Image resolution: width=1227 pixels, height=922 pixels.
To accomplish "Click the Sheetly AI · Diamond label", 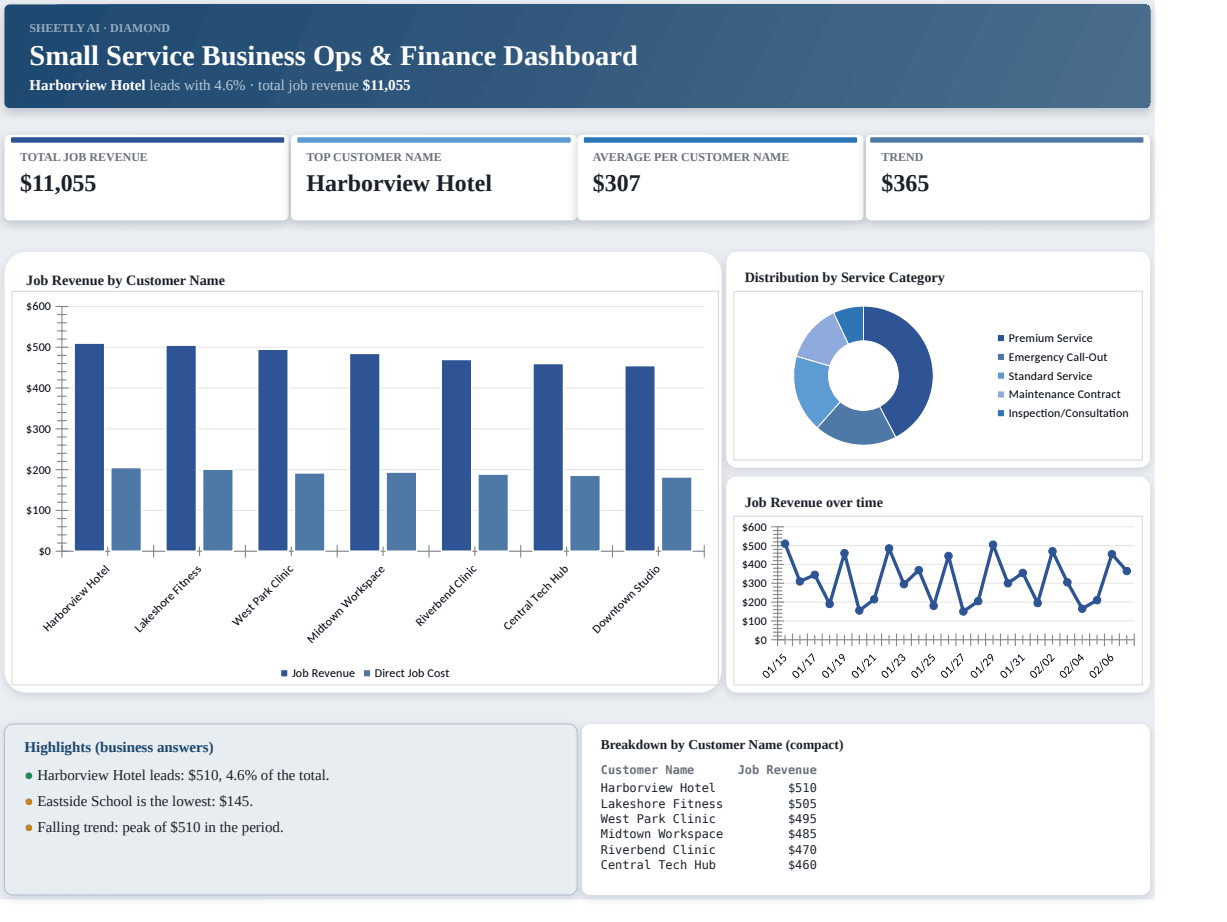I will (x=99, y=28).
